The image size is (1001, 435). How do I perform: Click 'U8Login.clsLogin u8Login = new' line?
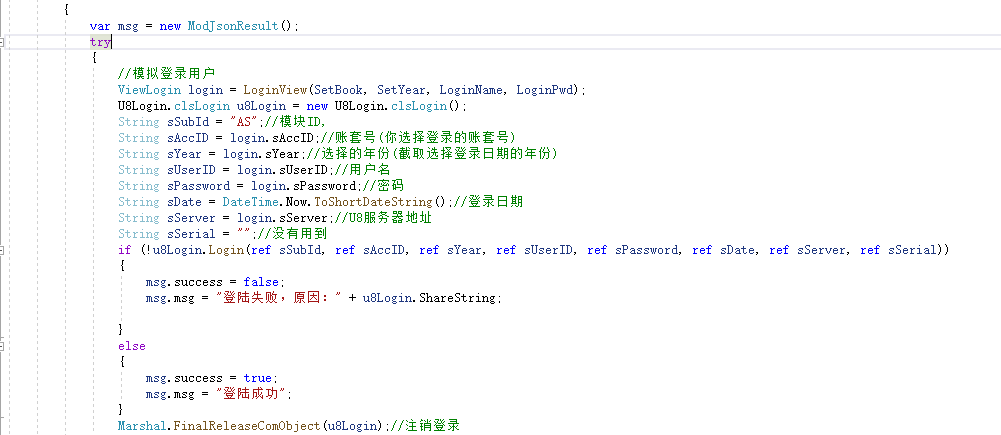[x=292, y=106]
